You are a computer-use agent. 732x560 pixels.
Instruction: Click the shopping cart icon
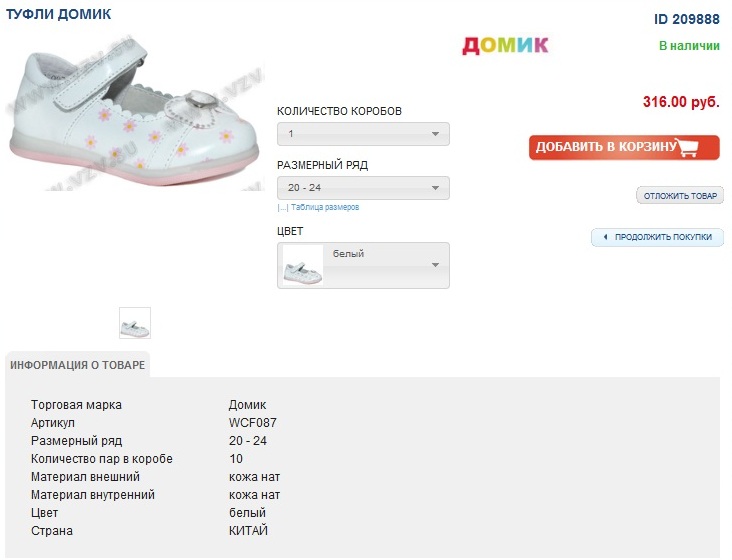click(687, 148)
